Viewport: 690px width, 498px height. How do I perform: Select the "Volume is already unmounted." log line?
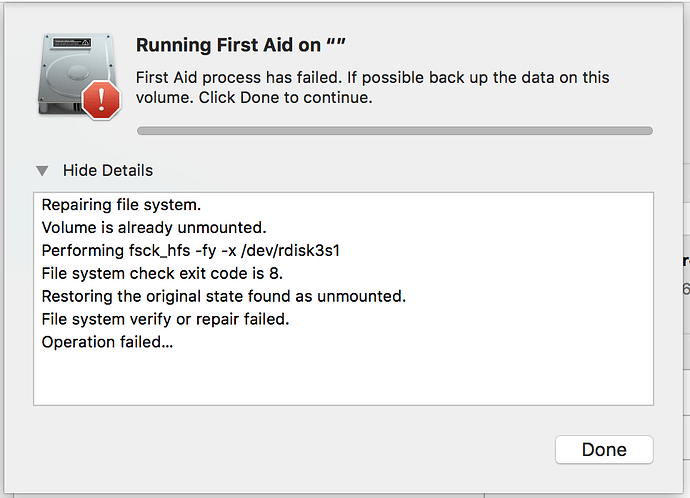(x=153, y=228)
